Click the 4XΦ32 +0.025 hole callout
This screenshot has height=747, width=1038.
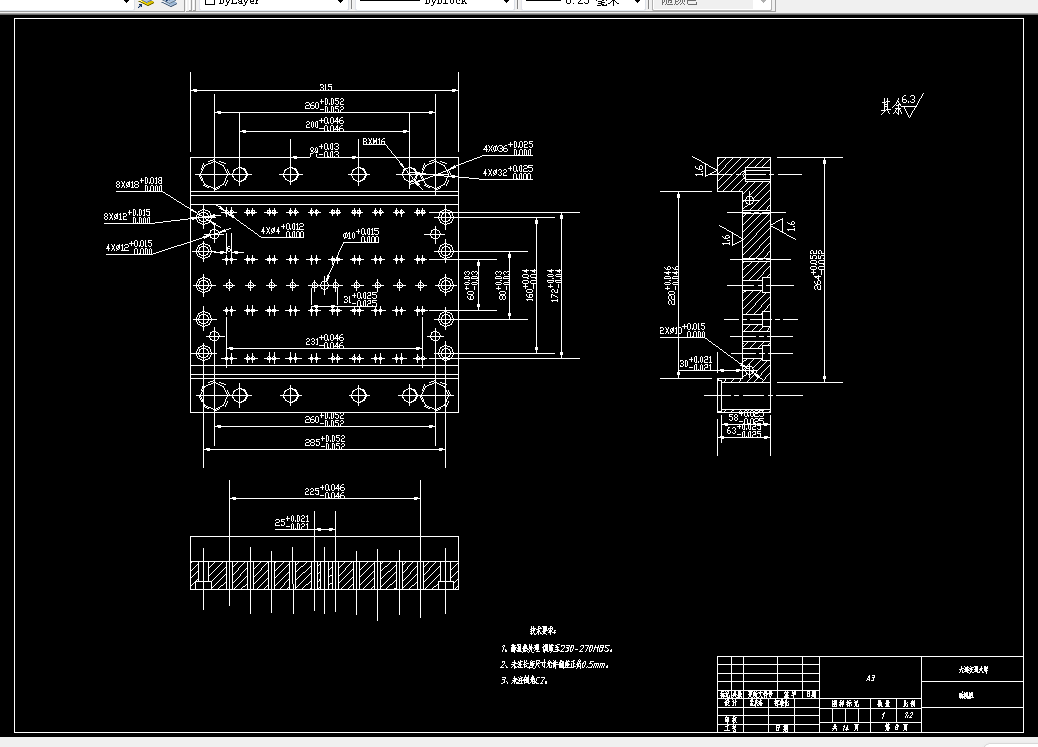(508, 172)
